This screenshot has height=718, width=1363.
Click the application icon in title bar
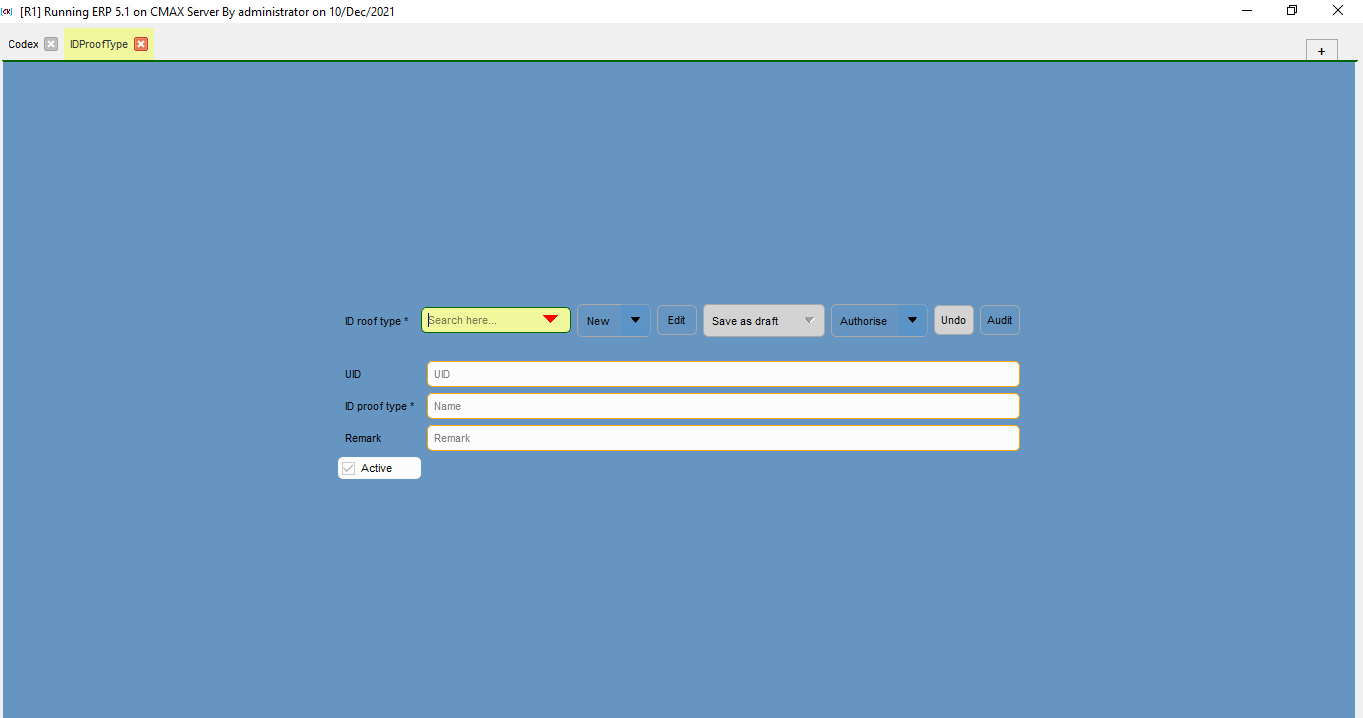coord(8,11)
